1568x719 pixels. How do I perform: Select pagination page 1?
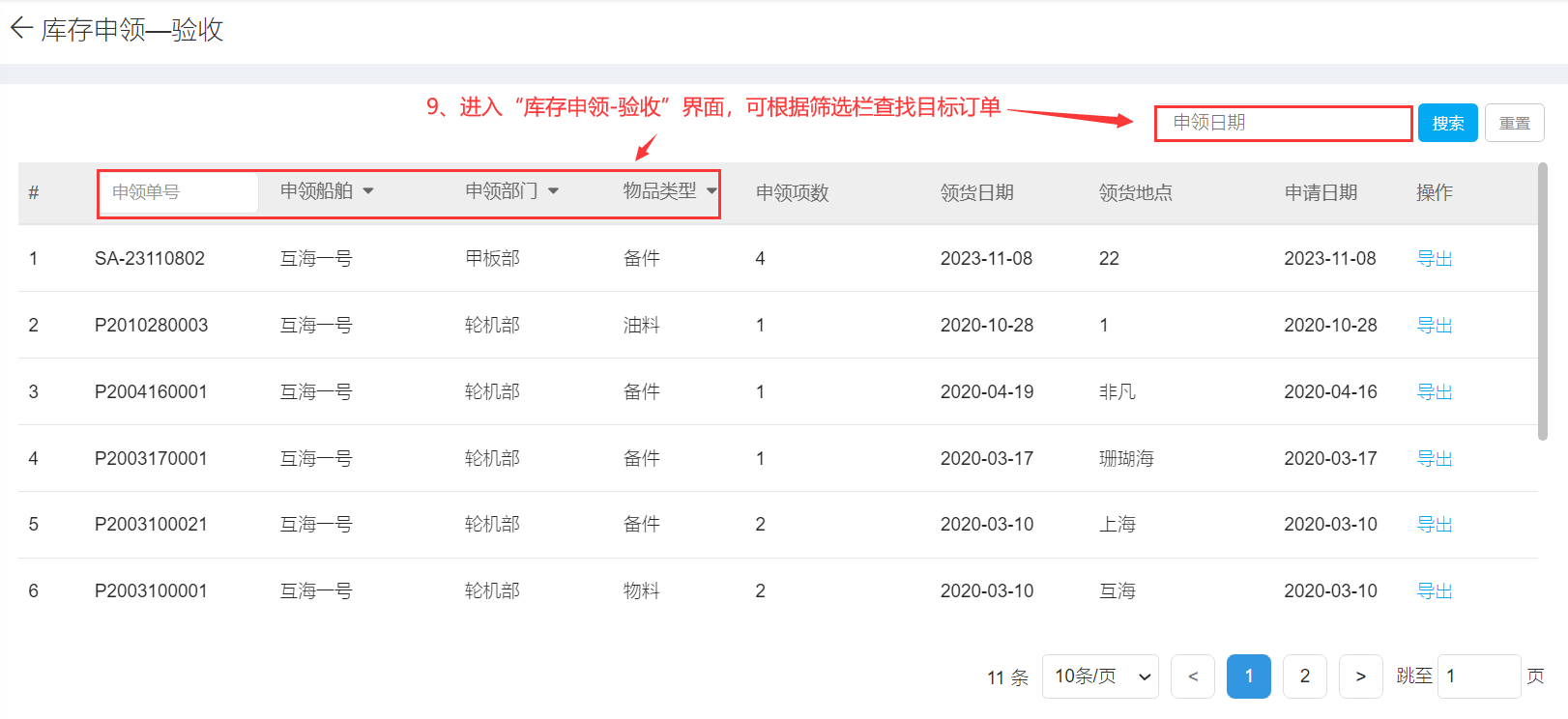point(1249,676)
